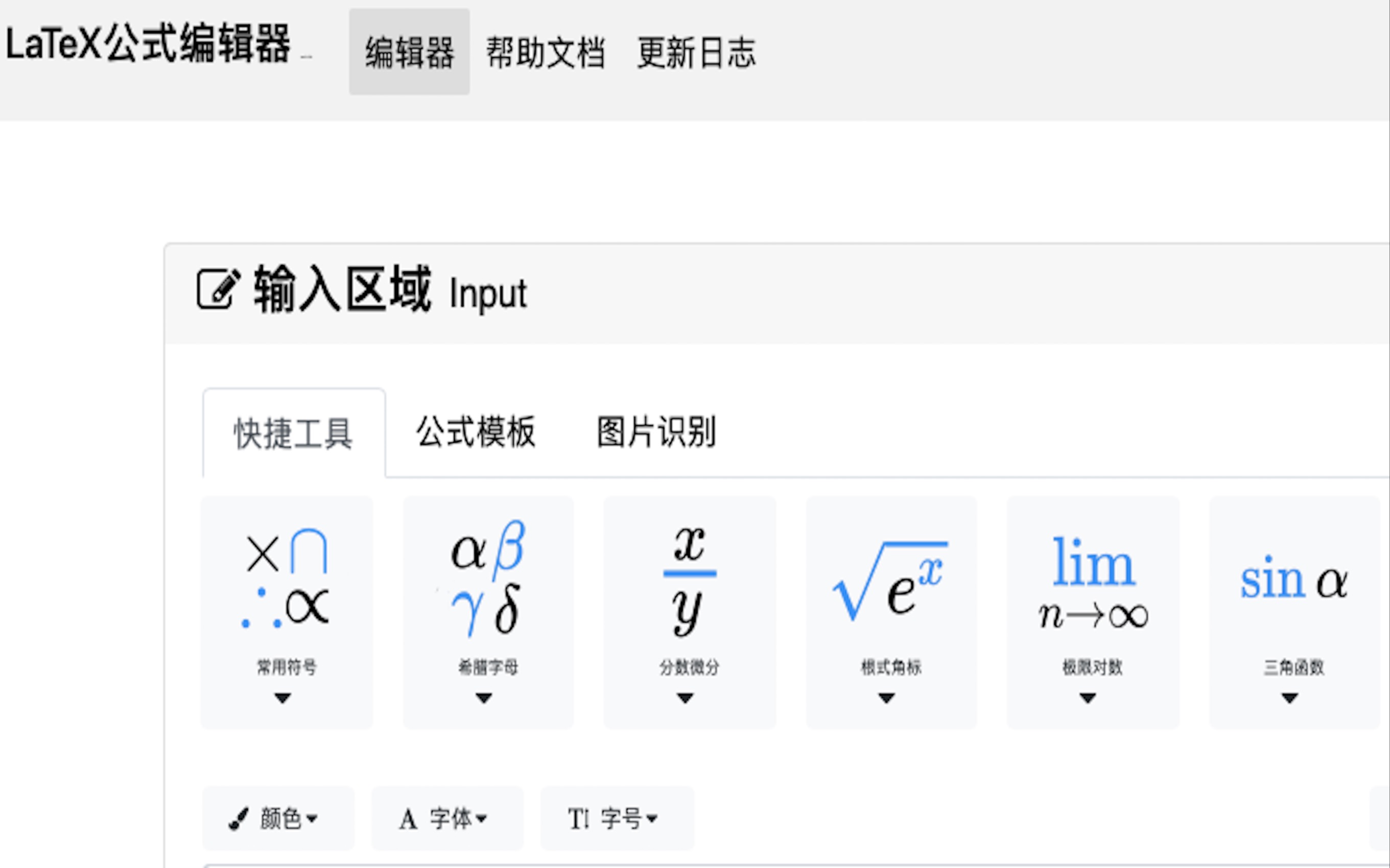Open the 极限对数 limit icon

click(x=1093, y=582)
